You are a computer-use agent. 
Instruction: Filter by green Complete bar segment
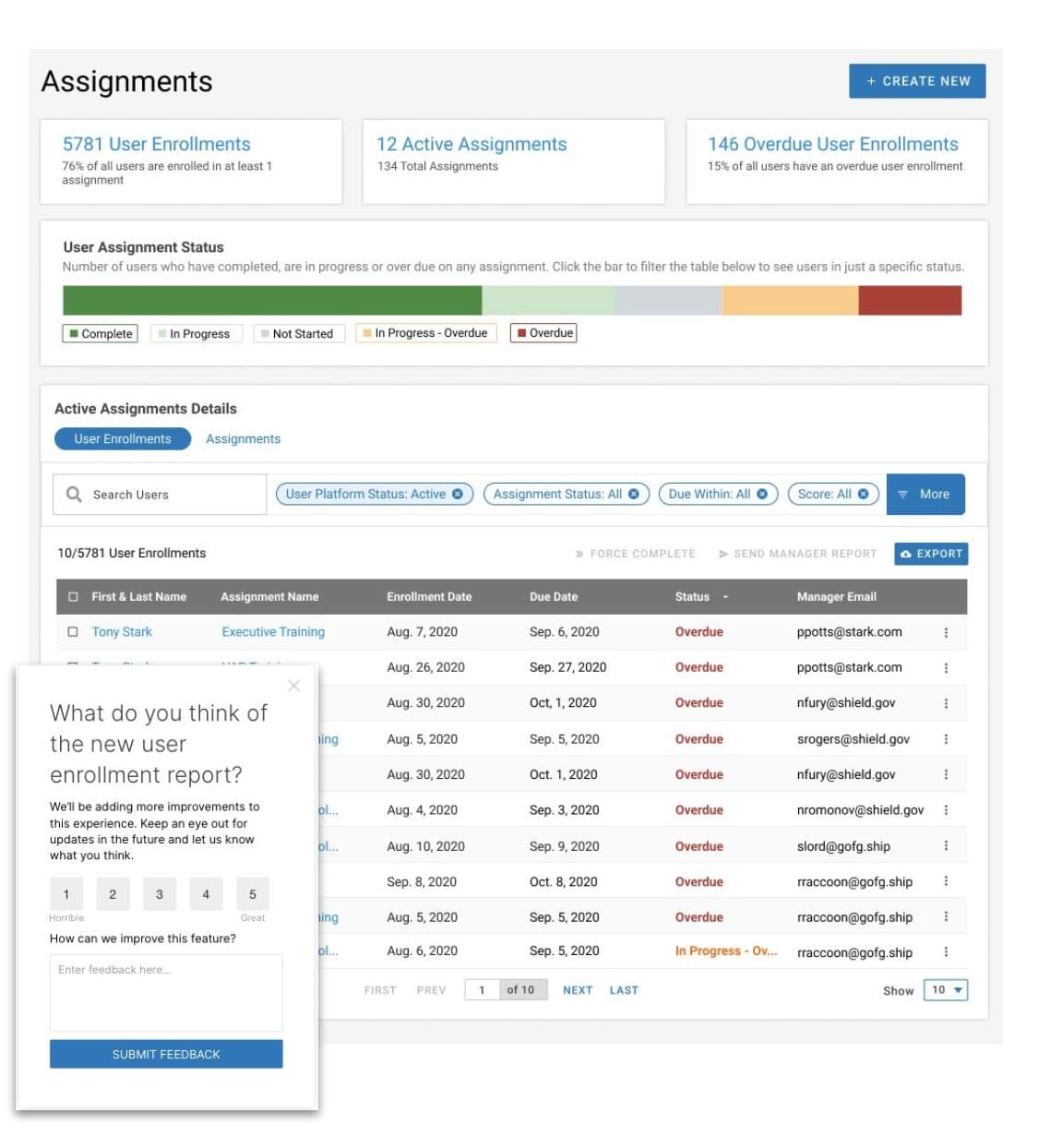tap(272, 300)
